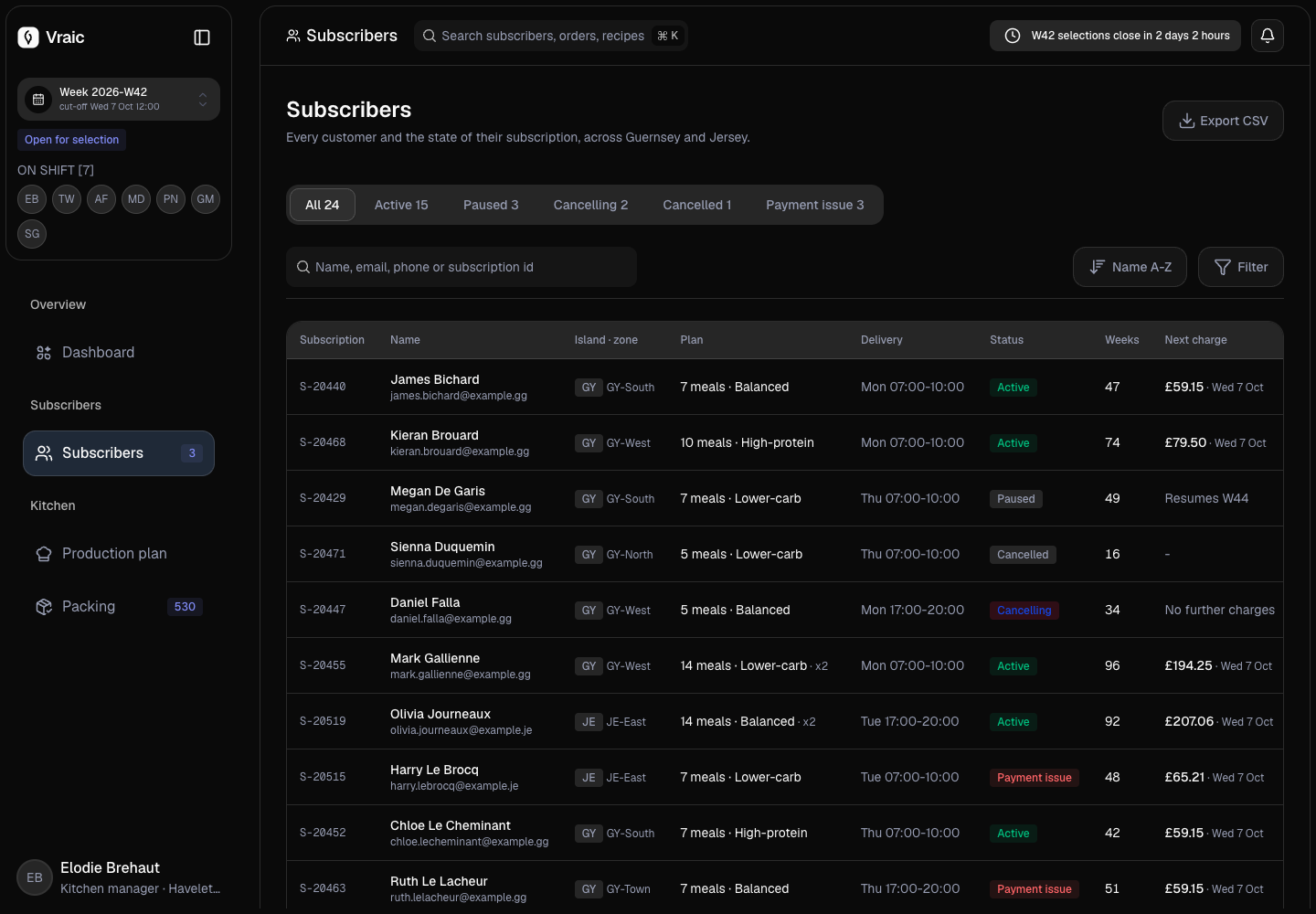
Task: Click the Open for selection badge
Action: [71, 140]
